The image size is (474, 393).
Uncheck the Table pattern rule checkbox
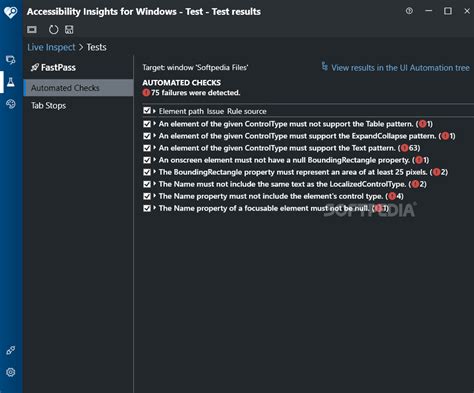click(x=147, y=124)
